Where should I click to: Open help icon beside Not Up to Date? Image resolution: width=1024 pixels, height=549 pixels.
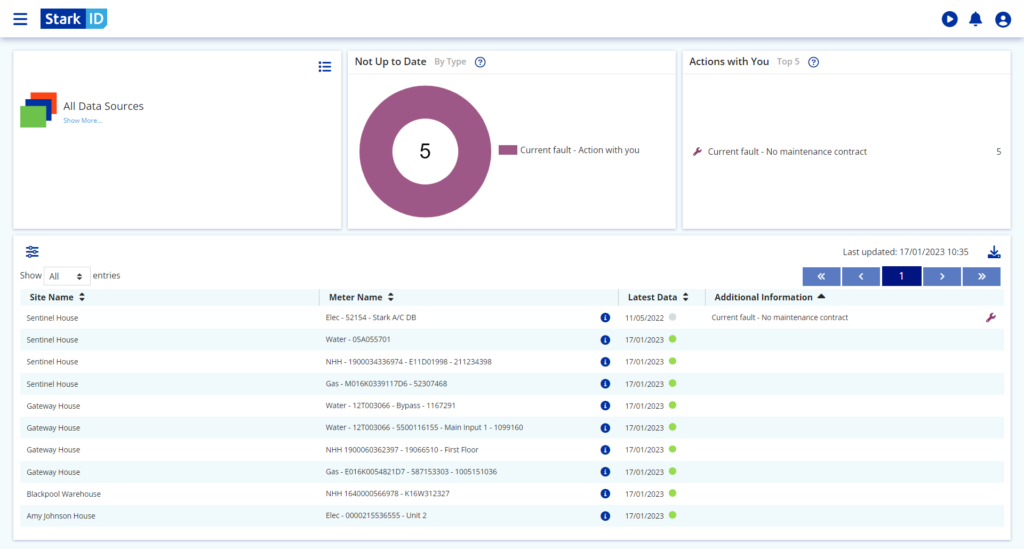pyautogui.click(x=480, y=62)
